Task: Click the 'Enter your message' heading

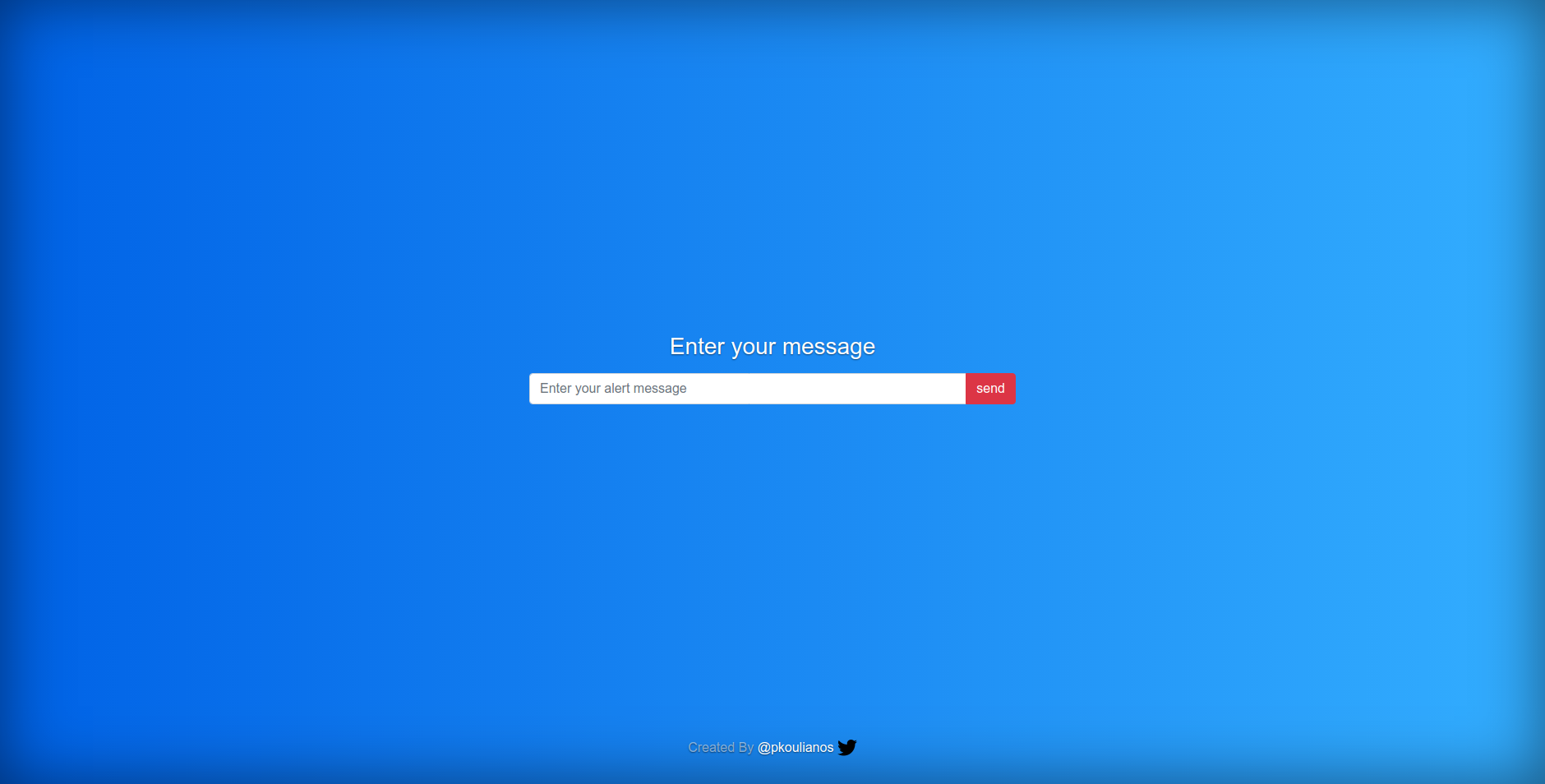Action: 772,346
